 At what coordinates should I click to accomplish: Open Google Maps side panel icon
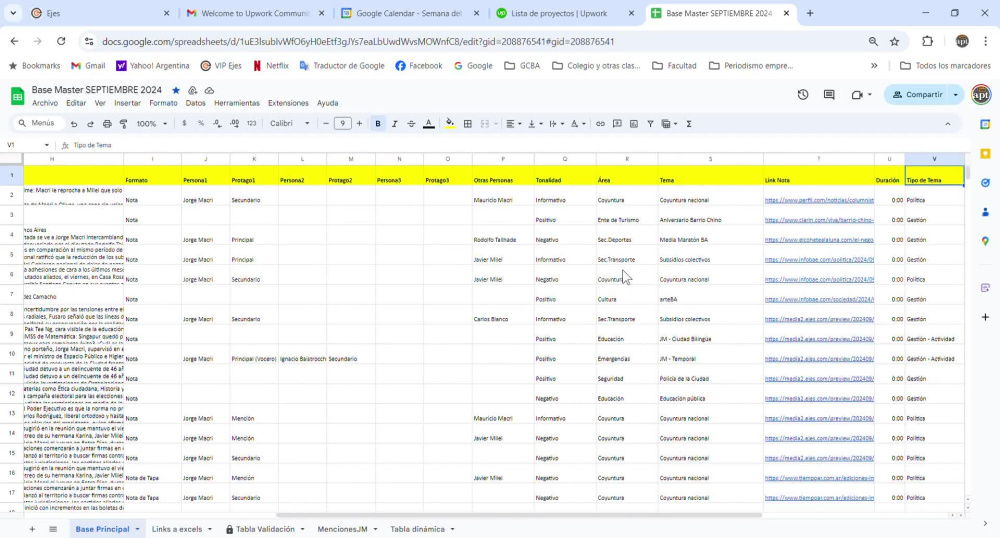coord(985,241)
